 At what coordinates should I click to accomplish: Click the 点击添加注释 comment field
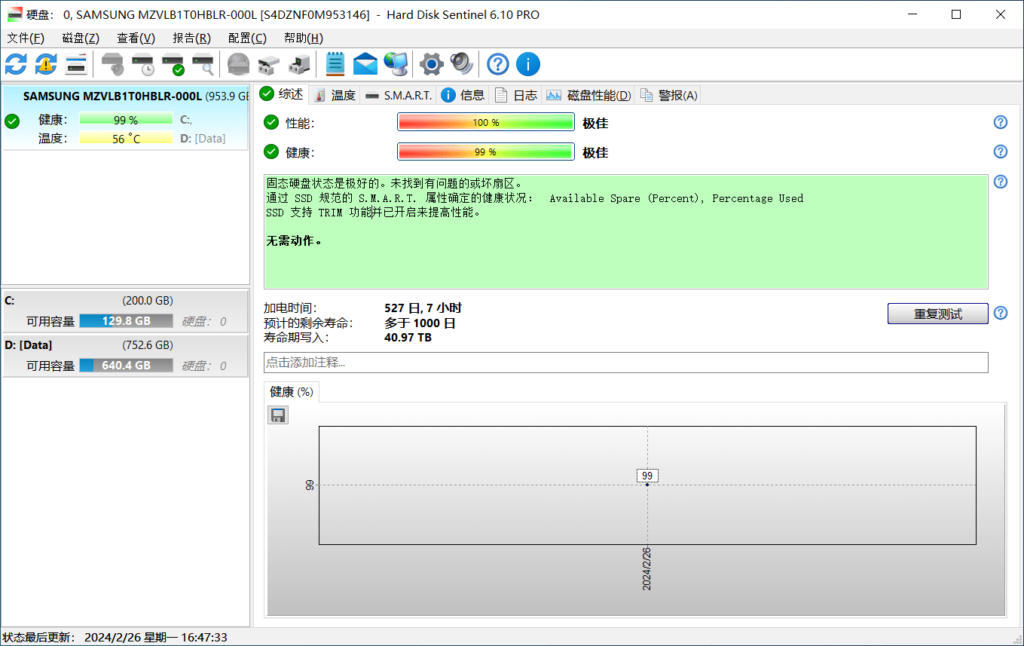626,363
